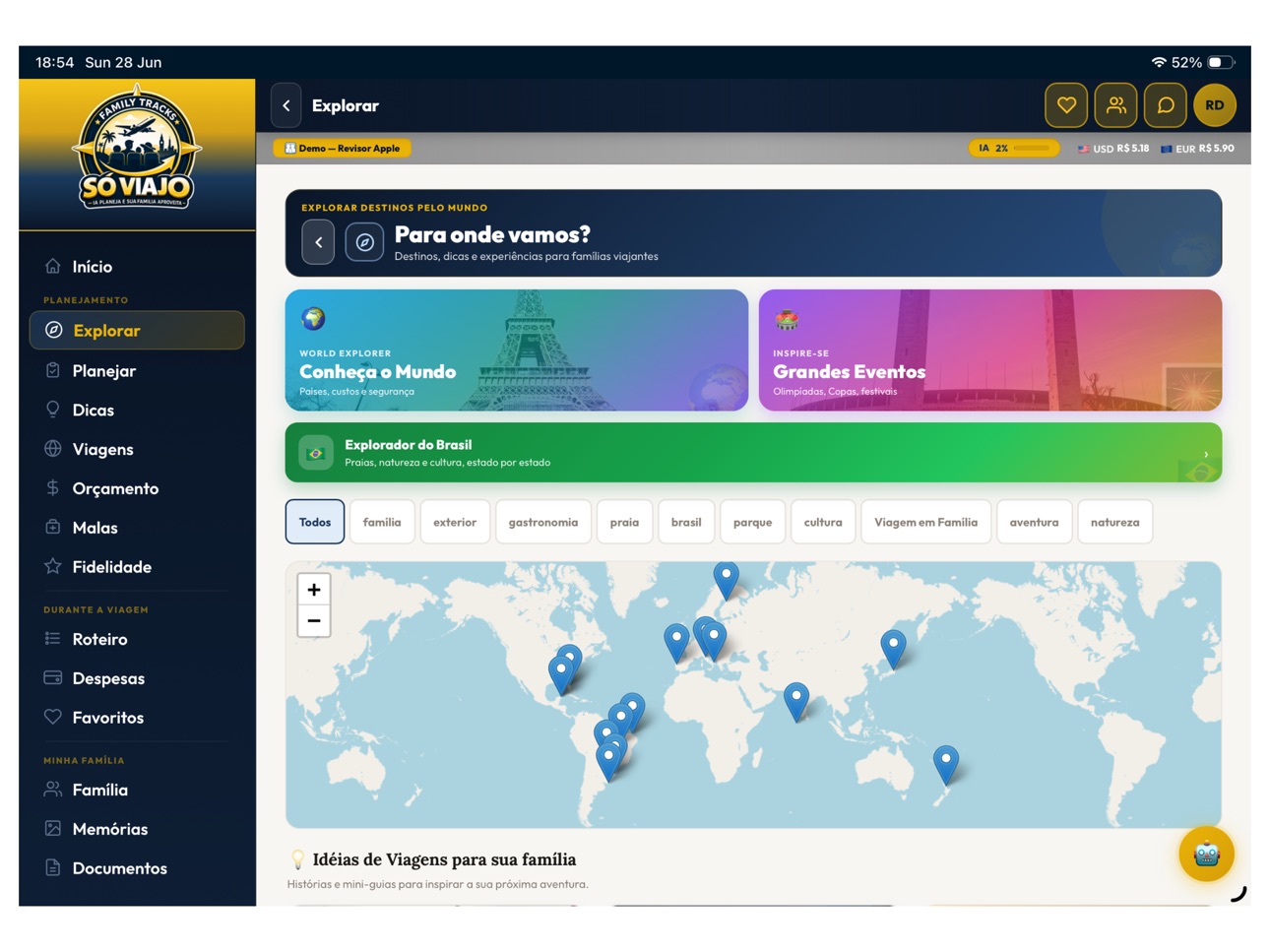The height and width of the screenshot is (952, 1270).
Task: Filter destinations by exterior chip
Action: coord(455,522)
